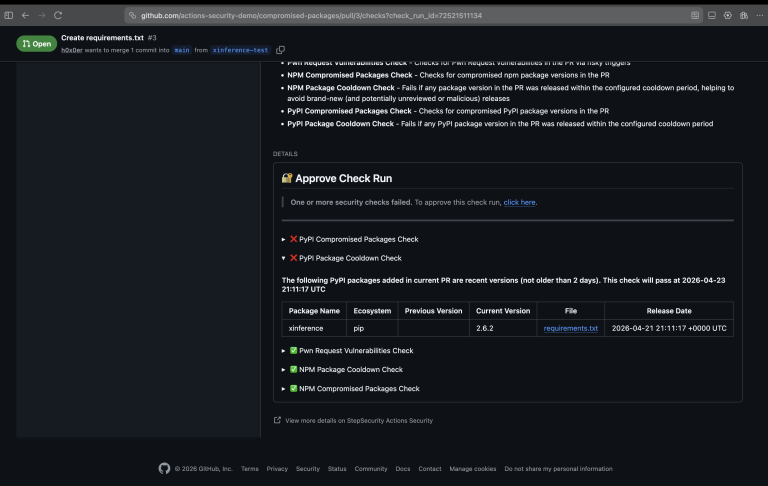Click the #3 pull request number
The image size is (768, 486).
click(x=152, y=38)
